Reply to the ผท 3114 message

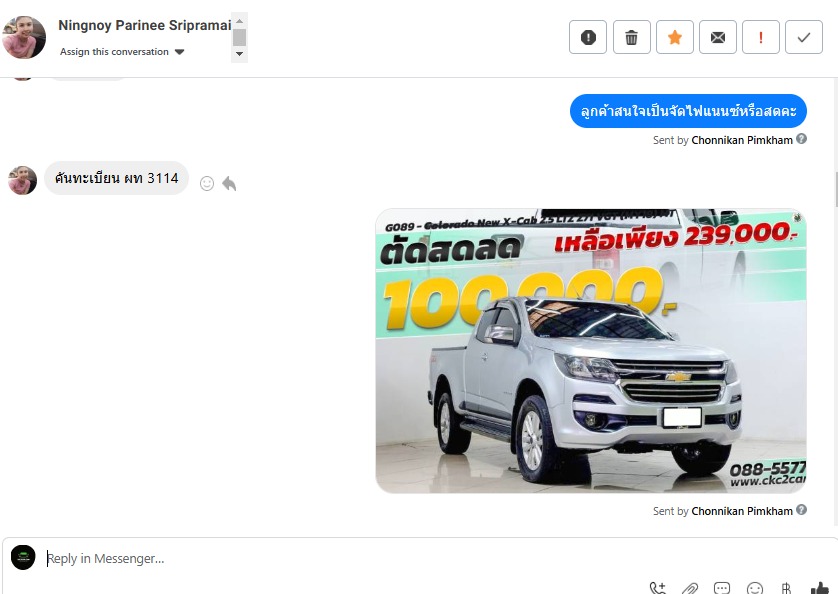(229, 183)
